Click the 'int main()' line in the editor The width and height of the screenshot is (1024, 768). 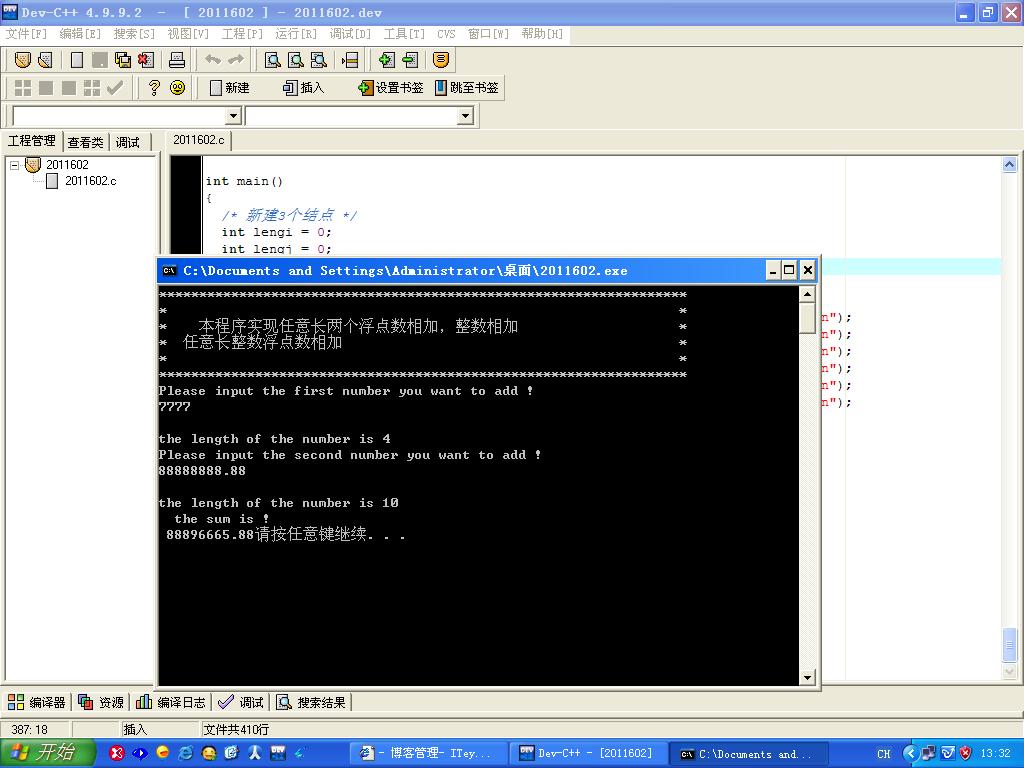(x=244, y=182)
